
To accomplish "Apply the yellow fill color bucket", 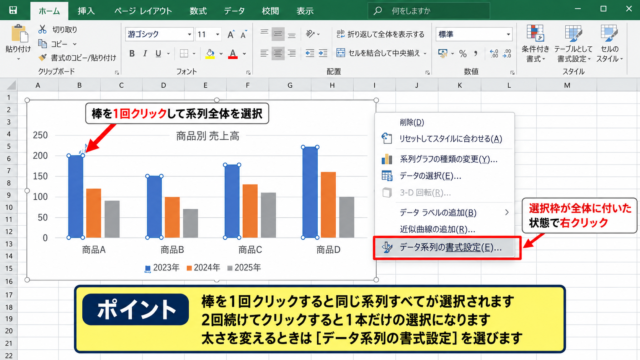I will pyautogui.click(x=210, y=53).
